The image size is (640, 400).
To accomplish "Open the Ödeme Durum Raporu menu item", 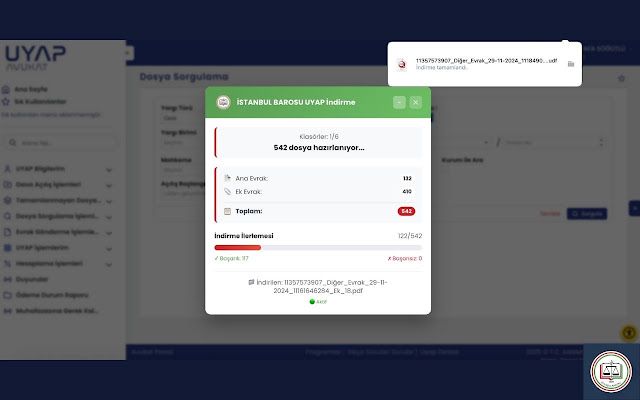I will pos(52,295).
